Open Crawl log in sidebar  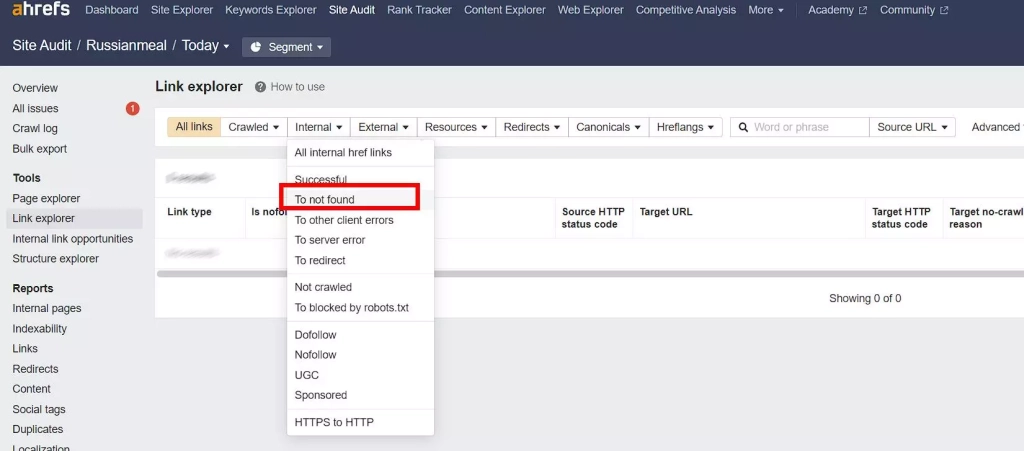pos(35,129)
